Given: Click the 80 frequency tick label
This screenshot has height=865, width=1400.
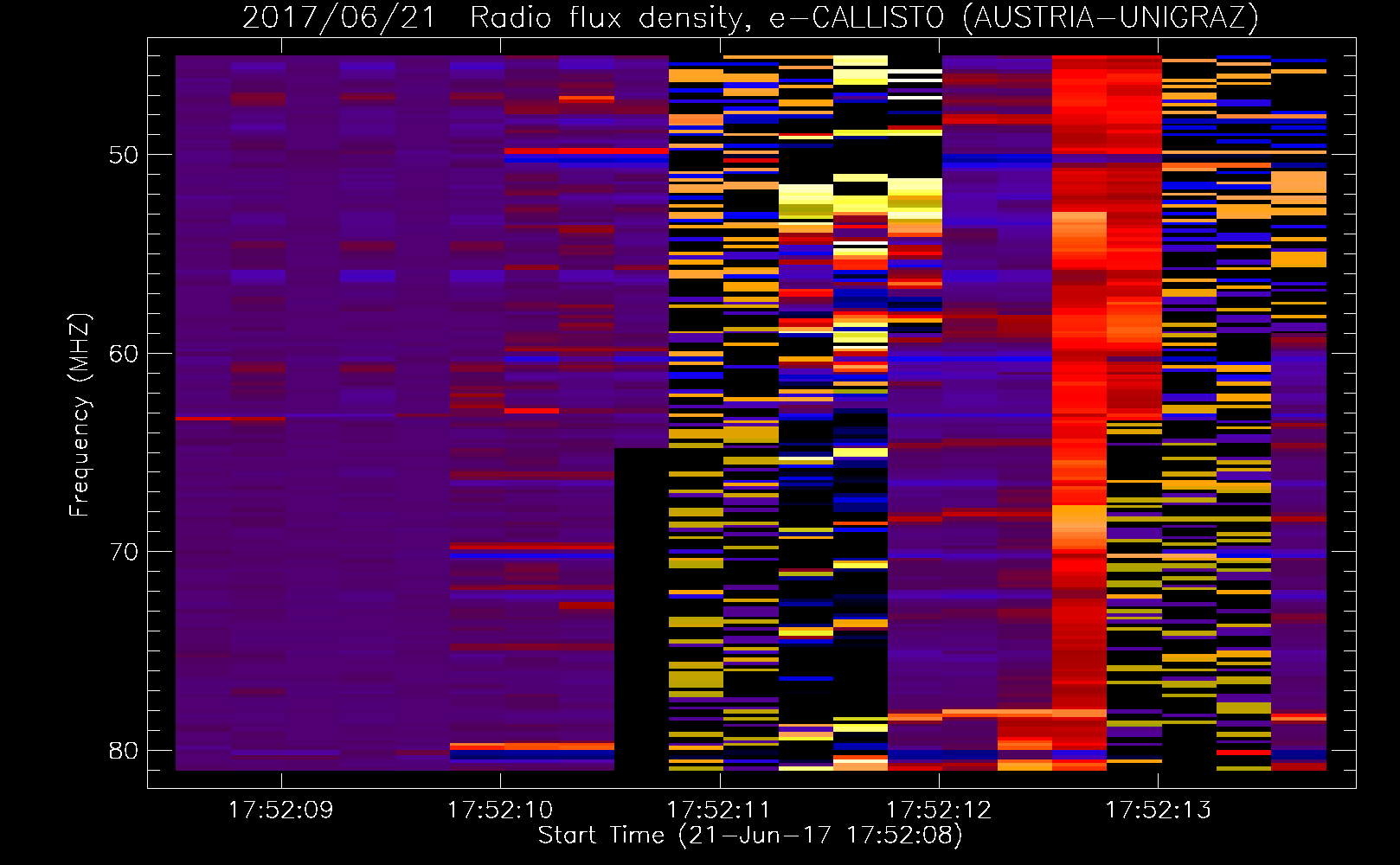Looking at the screenshot, I should 124,750.
